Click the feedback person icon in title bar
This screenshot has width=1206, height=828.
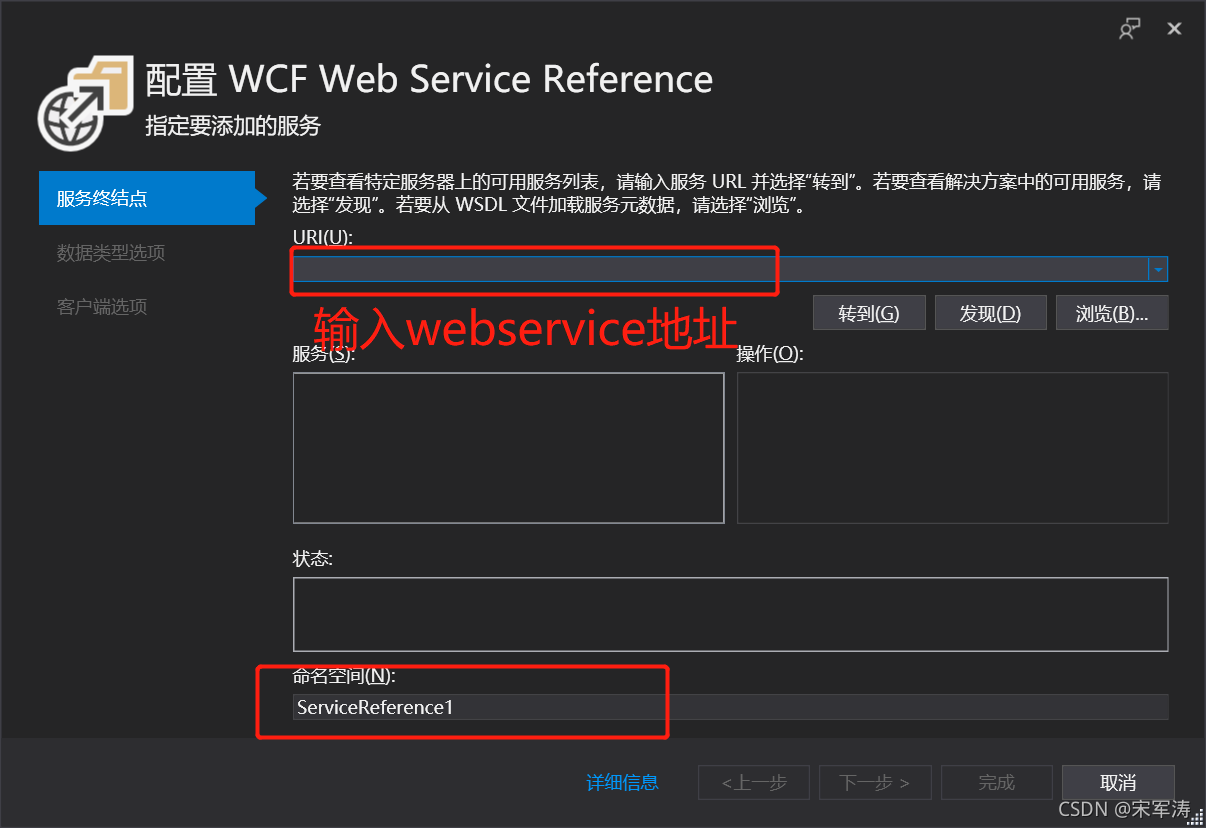[x=1129, y=28]
